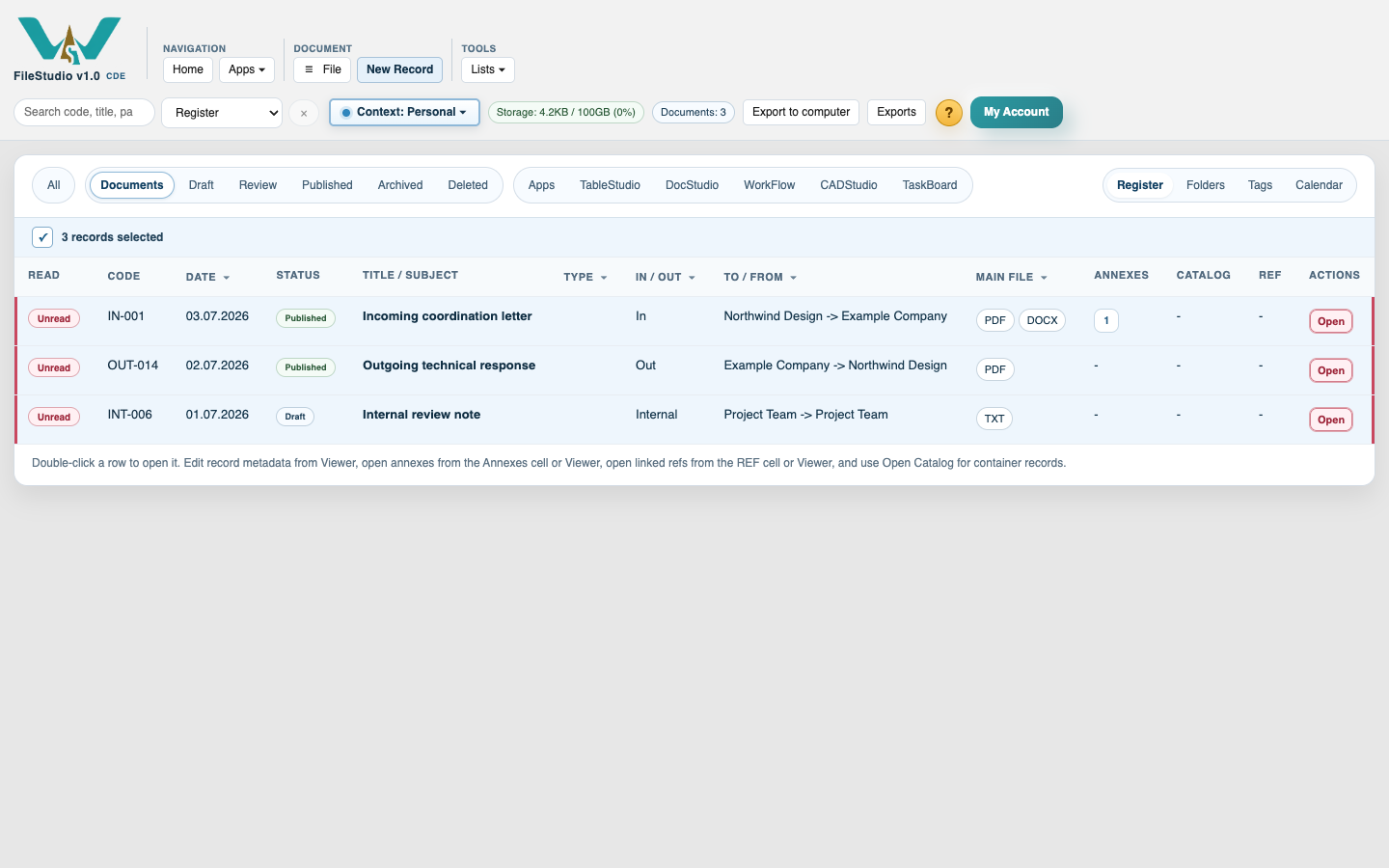Image resolution: width=1389 pixels, height=868 pixels.
Task: Switch to the Published tab
Action: (327, 185)
